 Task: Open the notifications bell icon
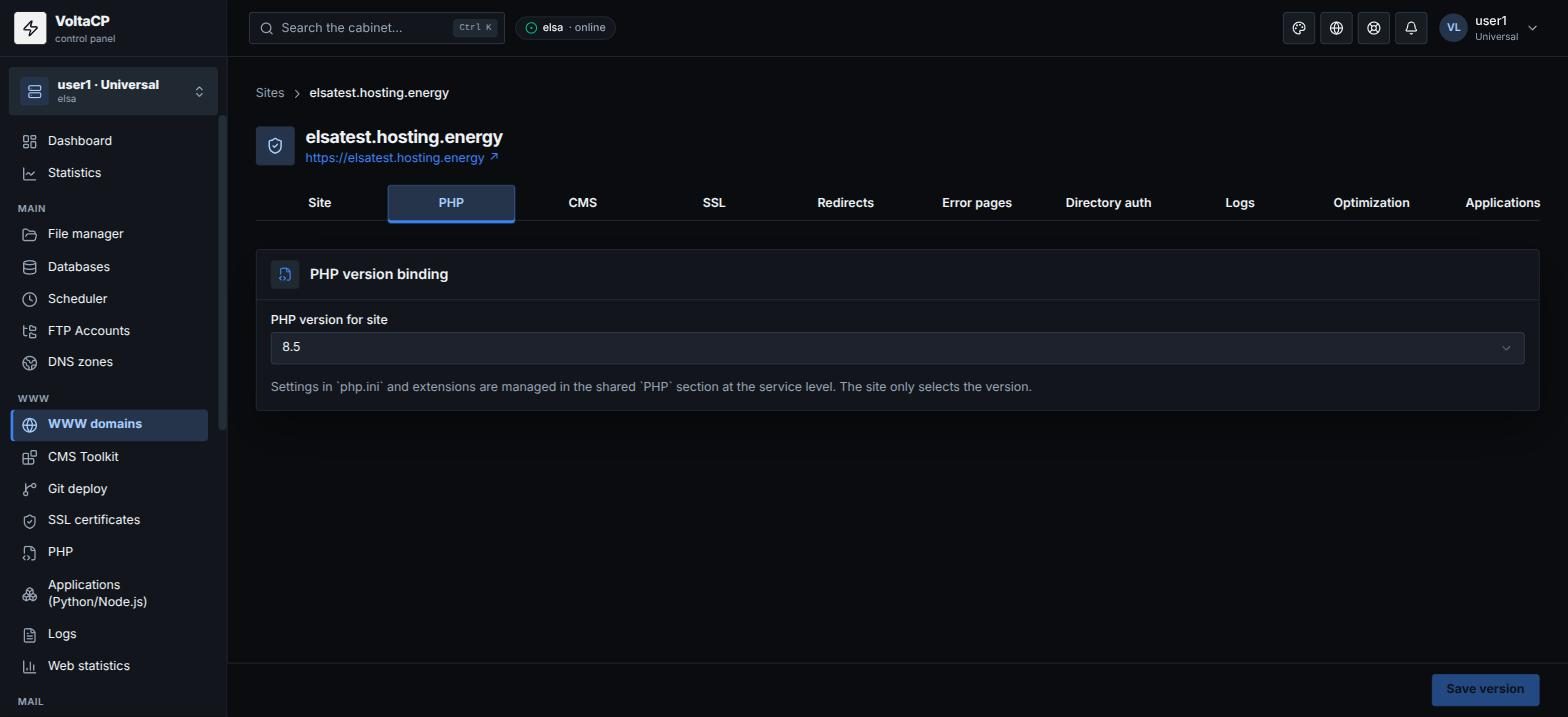[x=1411, y=28]
